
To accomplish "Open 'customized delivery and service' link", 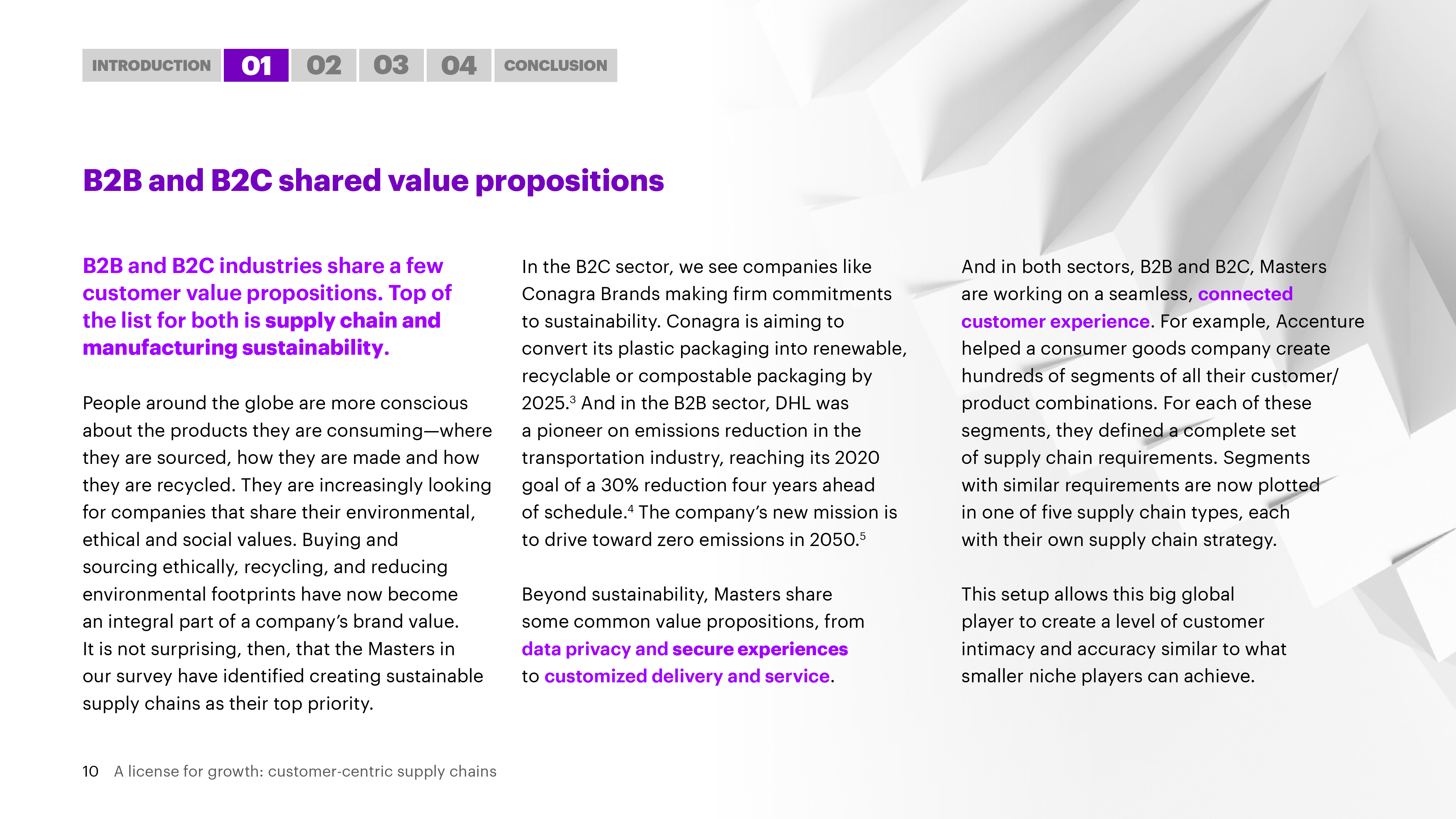I will click(687, 677).
